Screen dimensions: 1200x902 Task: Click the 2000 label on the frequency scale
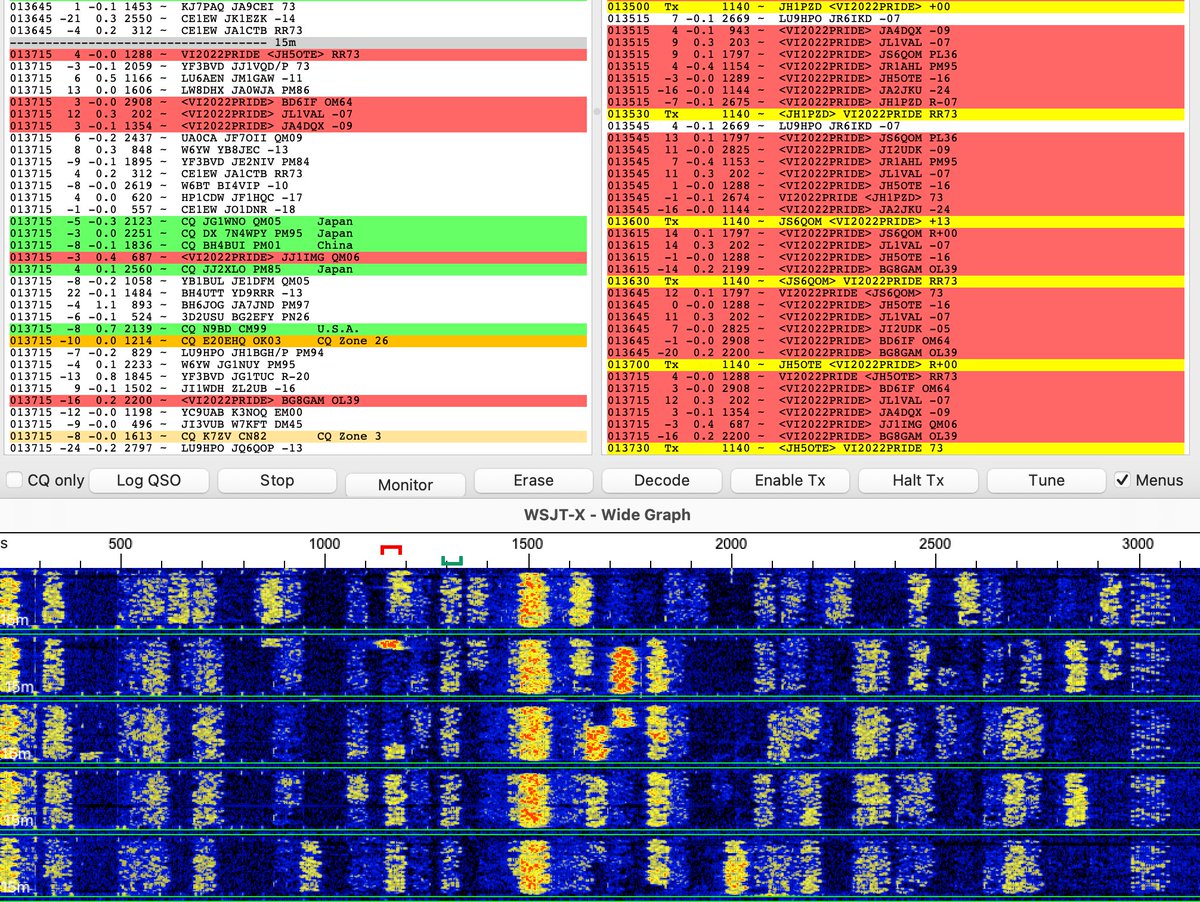pyautogui.click(x=731, y=544)
